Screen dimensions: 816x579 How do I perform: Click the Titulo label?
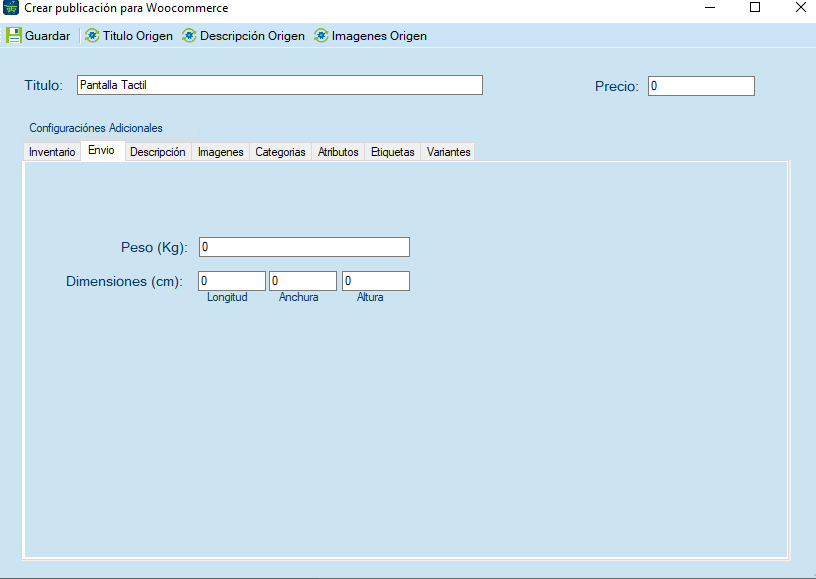coord(44,85)
